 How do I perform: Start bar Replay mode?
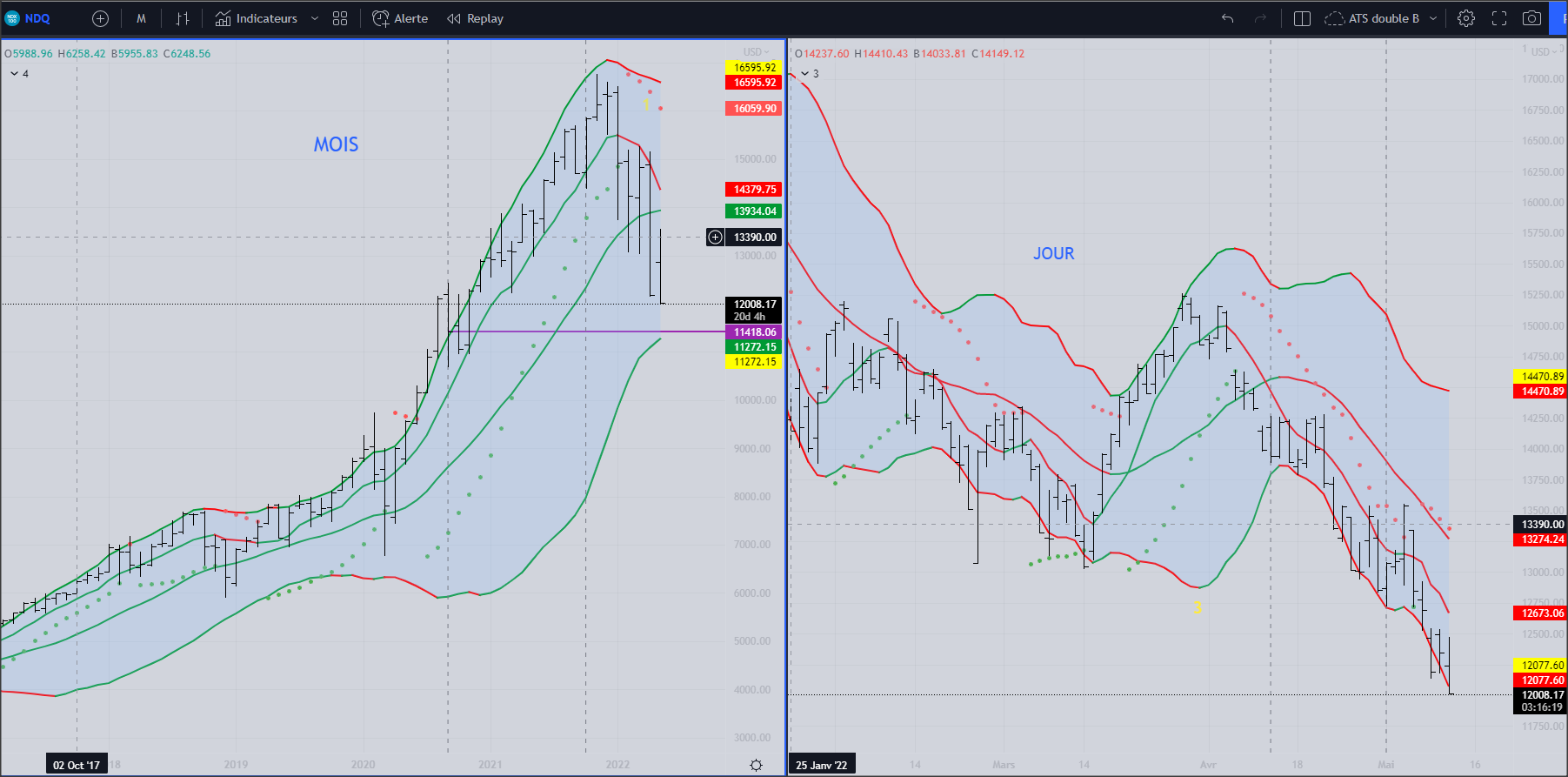coord(475,18)
